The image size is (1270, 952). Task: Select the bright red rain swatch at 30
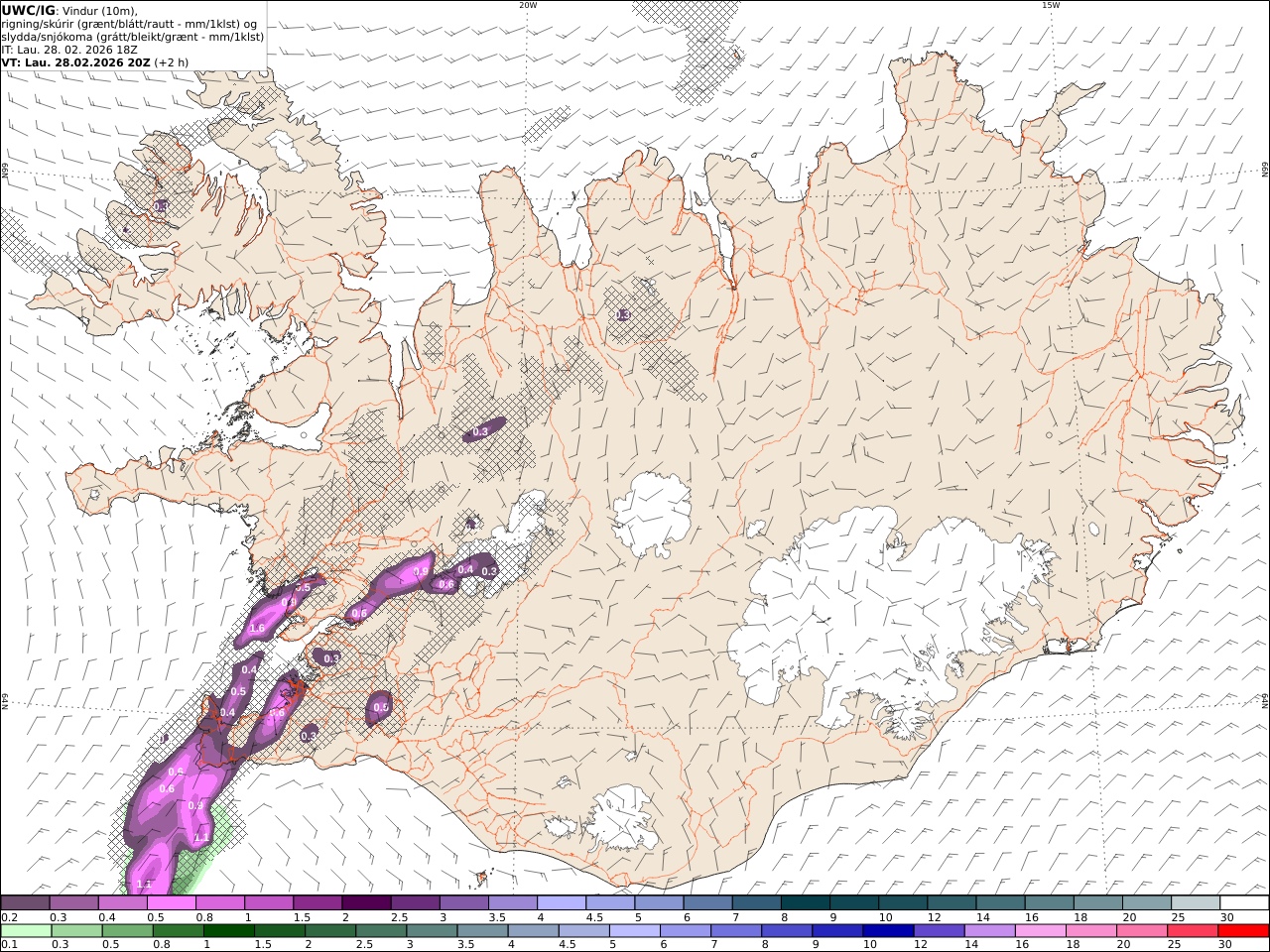1243,930
